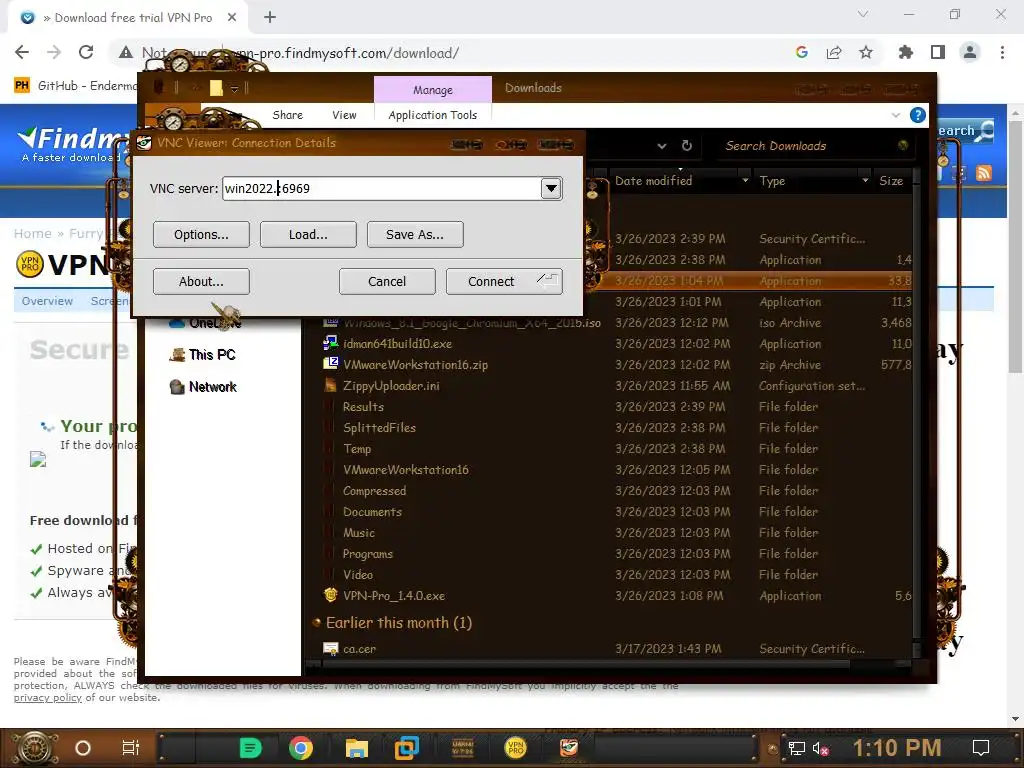The width and height of the screenshot is (1024, 768).
Task: Click the Save As... button
Action: [x=415, y=234]
